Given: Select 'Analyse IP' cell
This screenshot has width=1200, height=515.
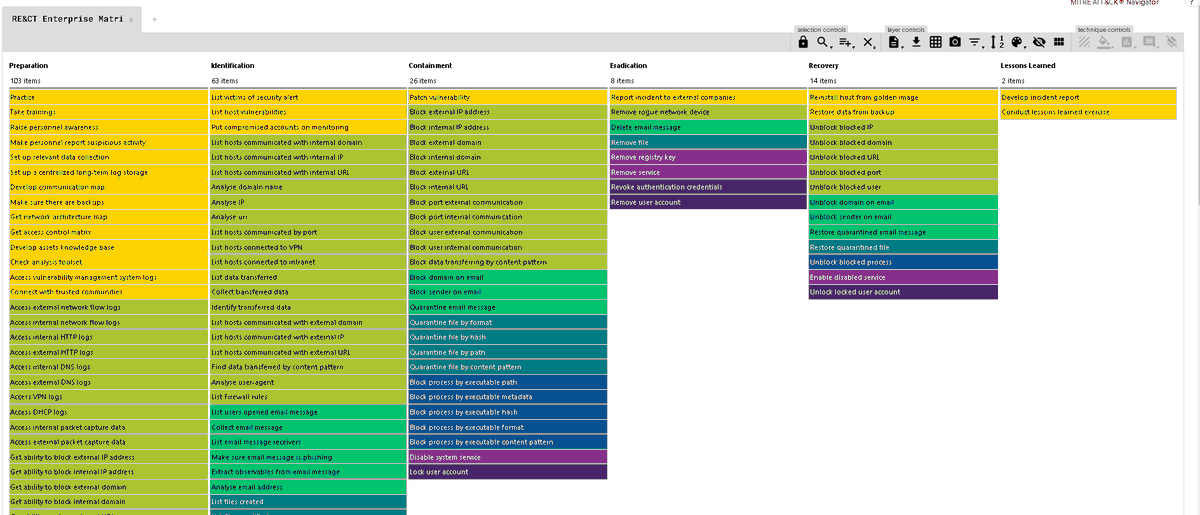Looking at the screenshot, I should tap(308, 202).
